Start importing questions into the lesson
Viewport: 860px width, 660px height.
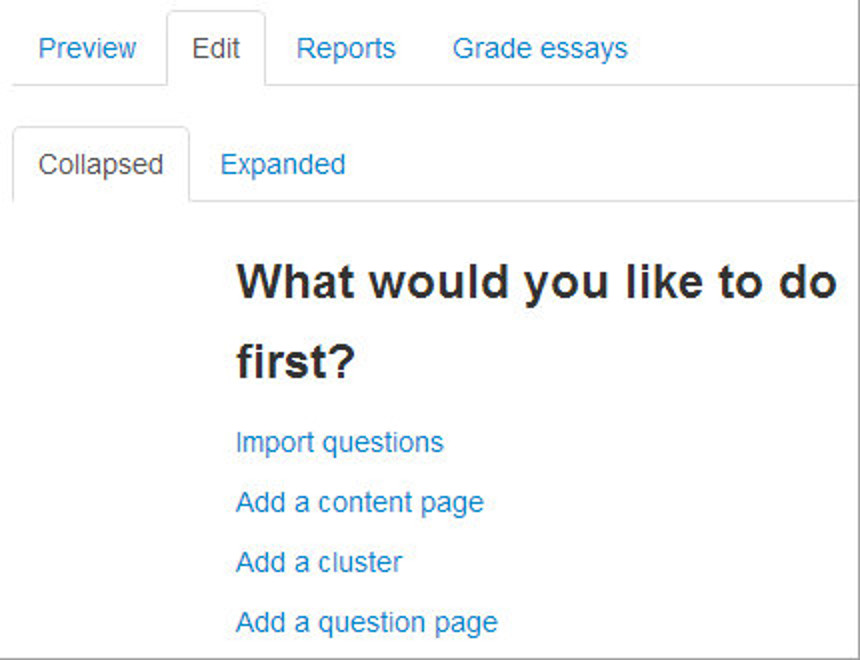pos(340,442)
